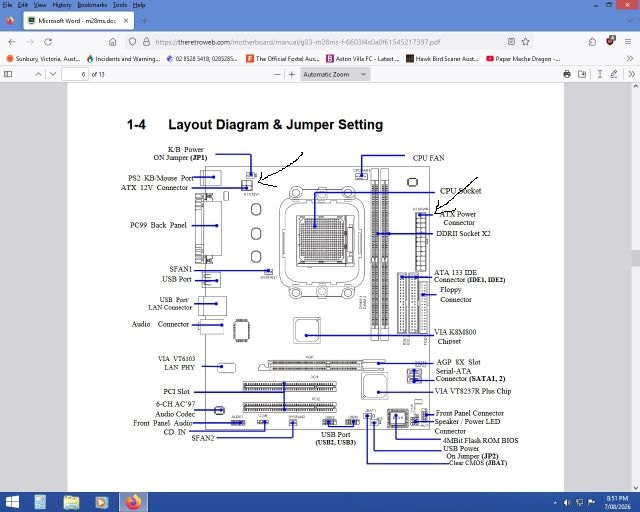The image size is (640, 512).
Task: Open the extensions puzzle icon
Action: 592,42
